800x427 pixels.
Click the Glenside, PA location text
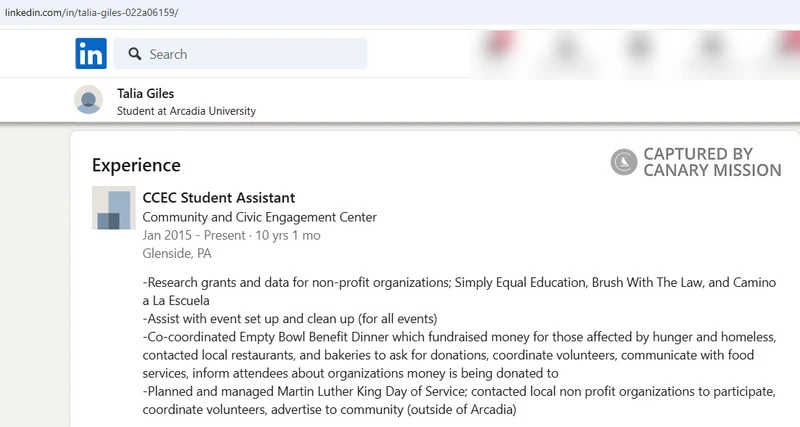pos(177,254)
